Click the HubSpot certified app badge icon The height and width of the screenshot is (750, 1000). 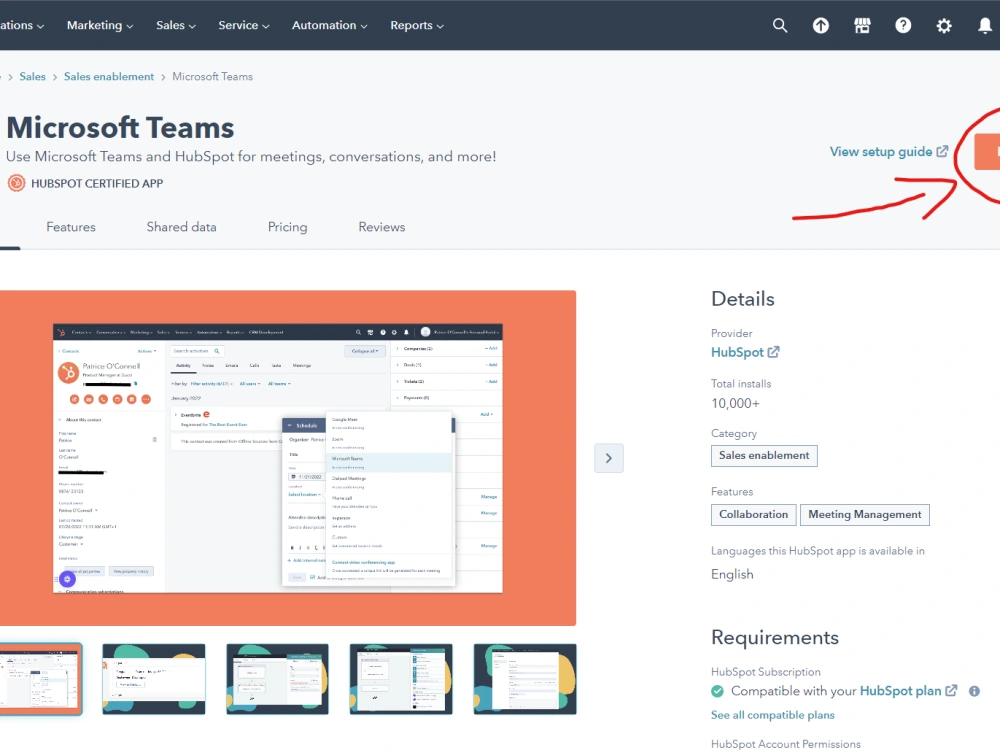[17, 184]
